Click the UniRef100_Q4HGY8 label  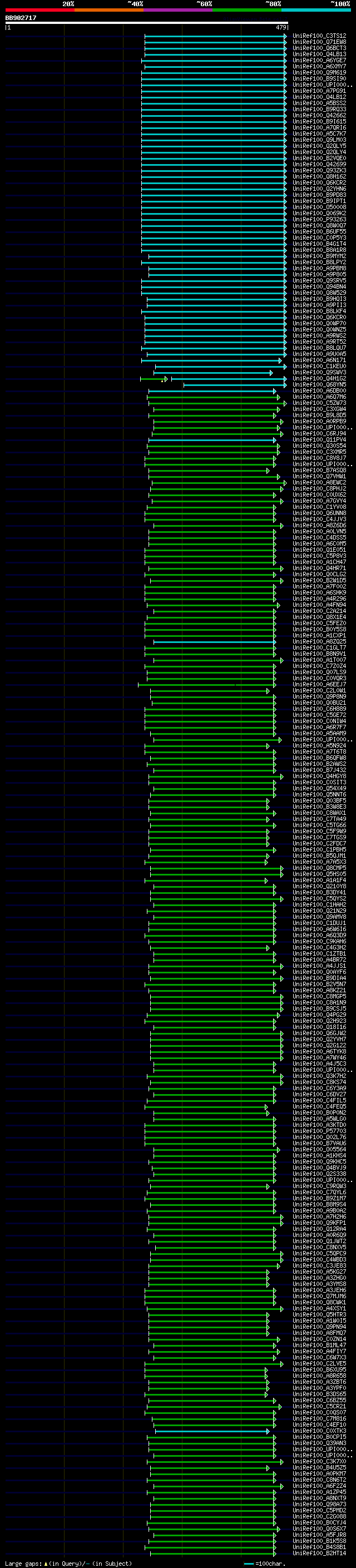pos(319,776)
